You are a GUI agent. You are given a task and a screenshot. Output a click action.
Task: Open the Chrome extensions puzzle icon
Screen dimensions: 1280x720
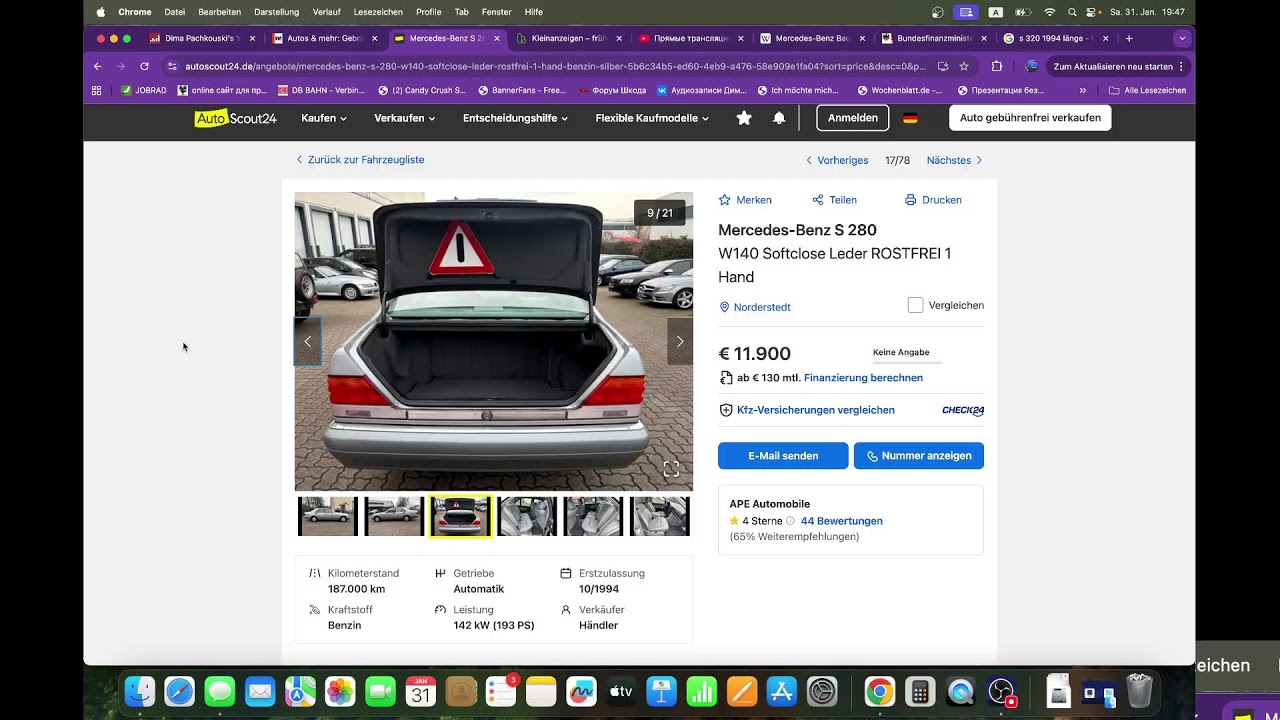point(997,66)
